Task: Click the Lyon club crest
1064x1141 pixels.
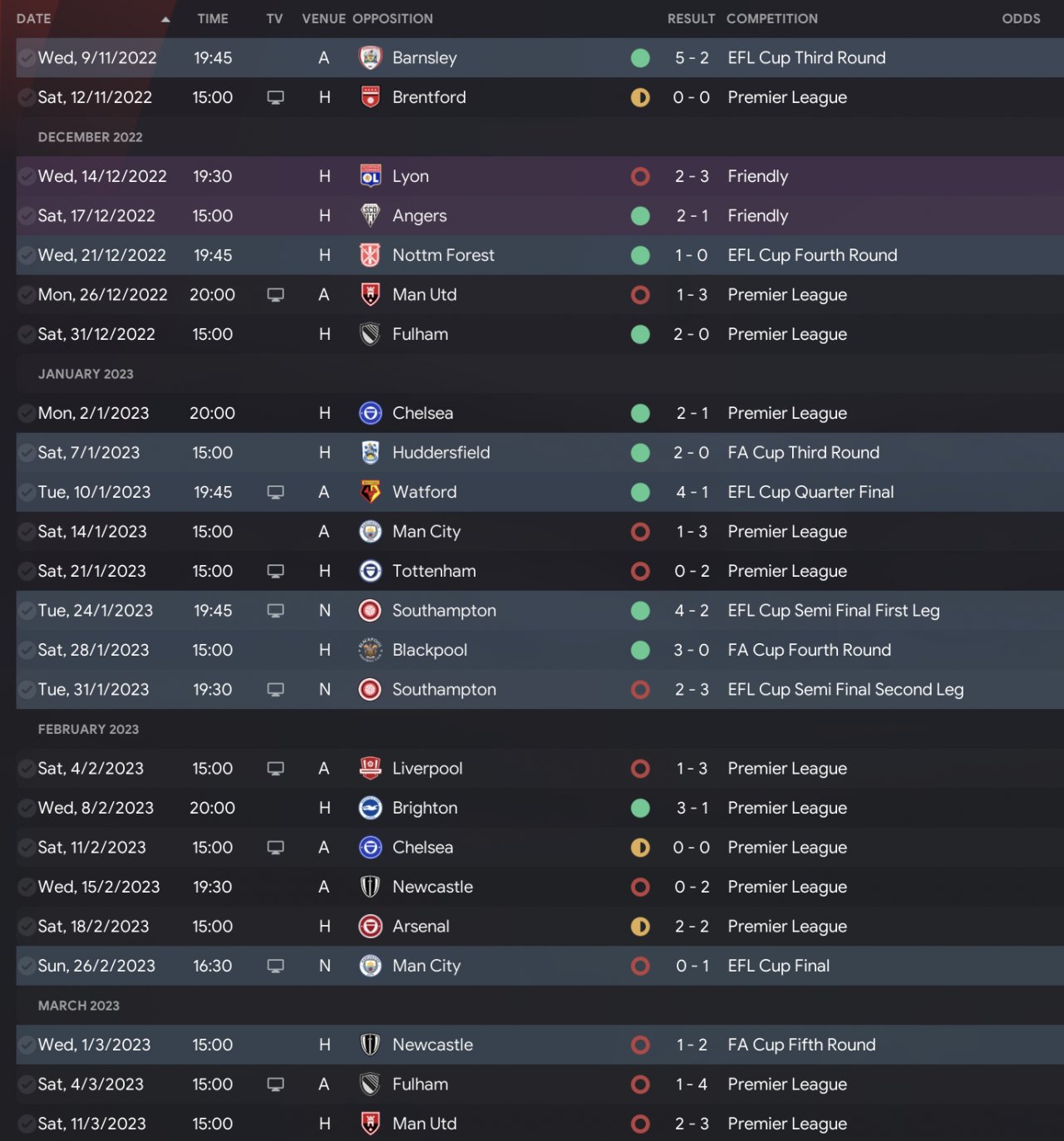Action: click(370, 176)
